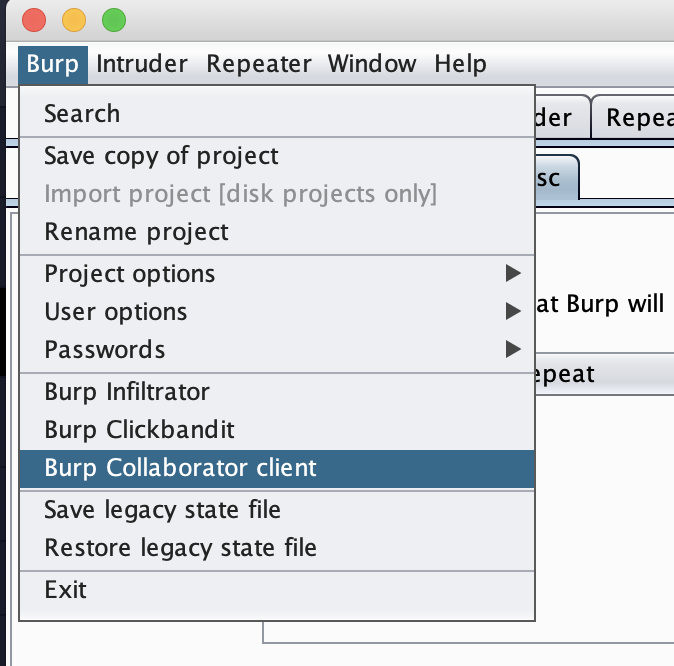674x666 pixels.
Task: Open the Burp menu in menu bar
Action: (x=53, y=64)
